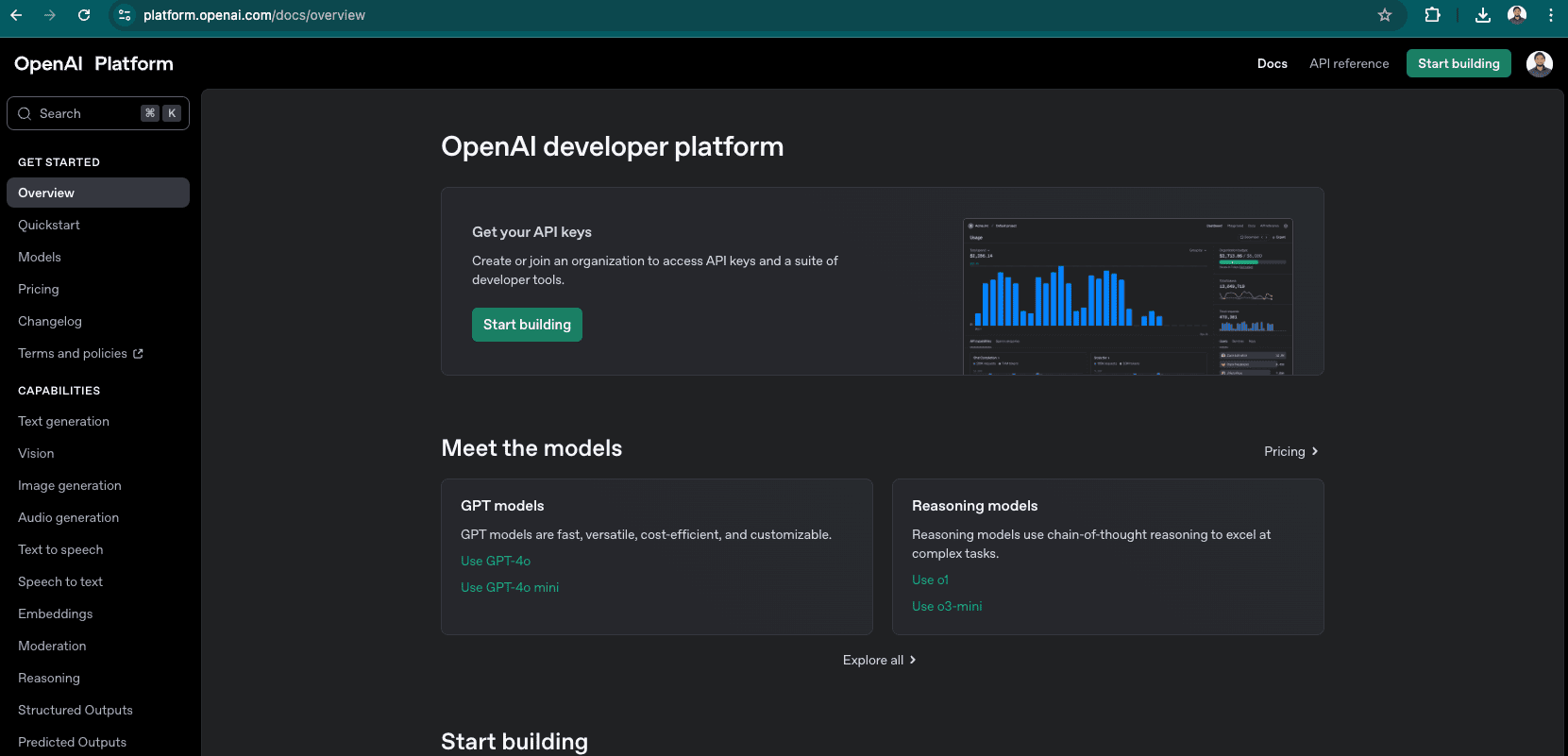
Task: Bookmark this page with star icon
Action: coord(1384,15)
